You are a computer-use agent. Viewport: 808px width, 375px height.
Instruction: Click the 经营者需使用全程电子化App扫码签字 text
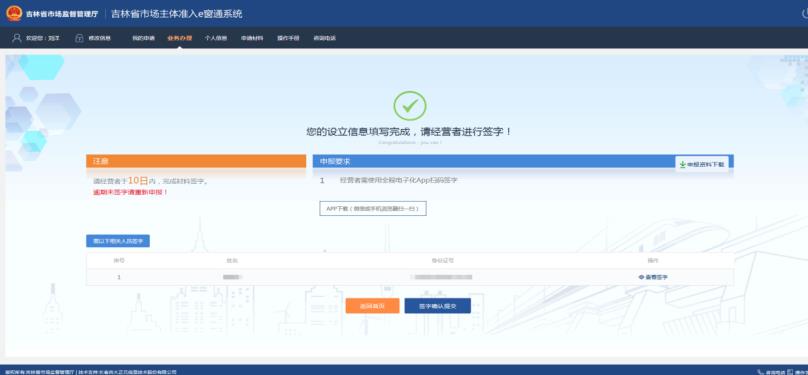tap(399, 180)
